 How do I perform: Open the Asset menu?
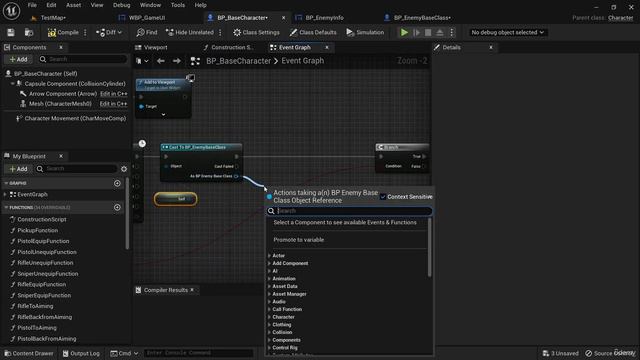pos(73,5)
